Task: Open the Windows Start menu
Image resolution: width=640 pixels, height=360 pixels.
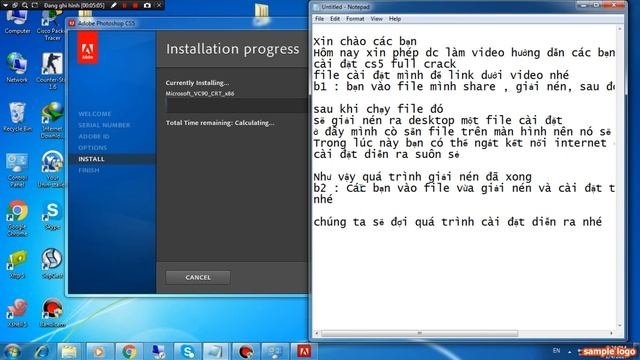Action: pos(13,351)
